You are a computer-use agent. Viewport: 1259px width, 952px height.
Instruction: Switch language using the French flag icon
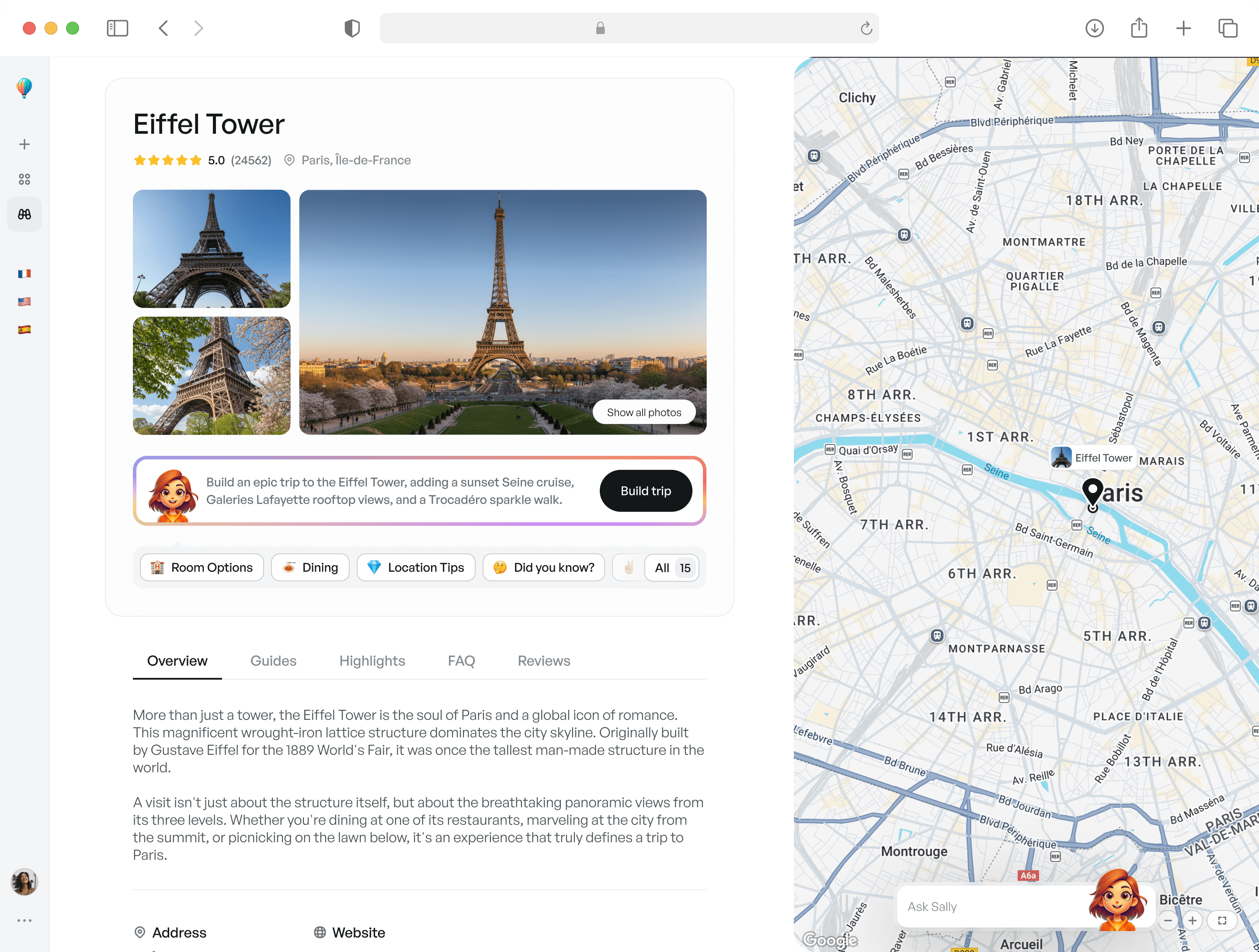click(24, 274)
